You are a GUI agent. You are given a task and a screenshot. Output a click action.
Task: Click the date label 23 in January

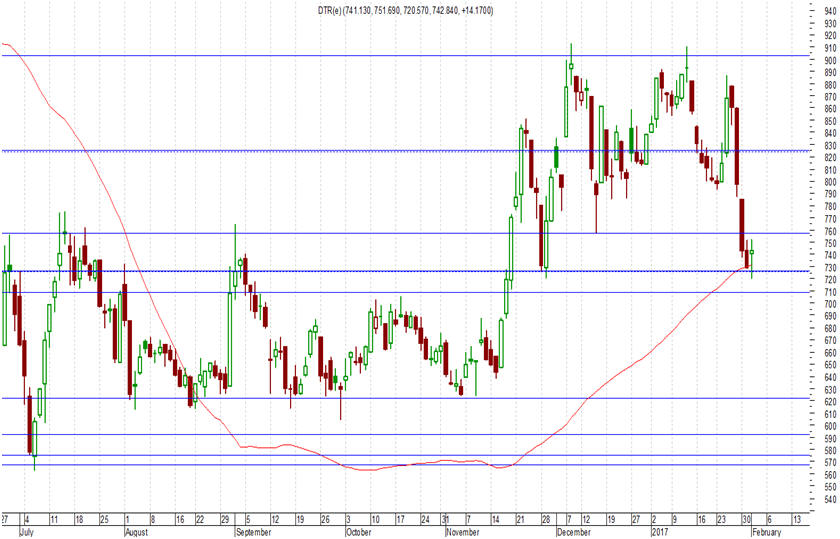pos(722,519)
